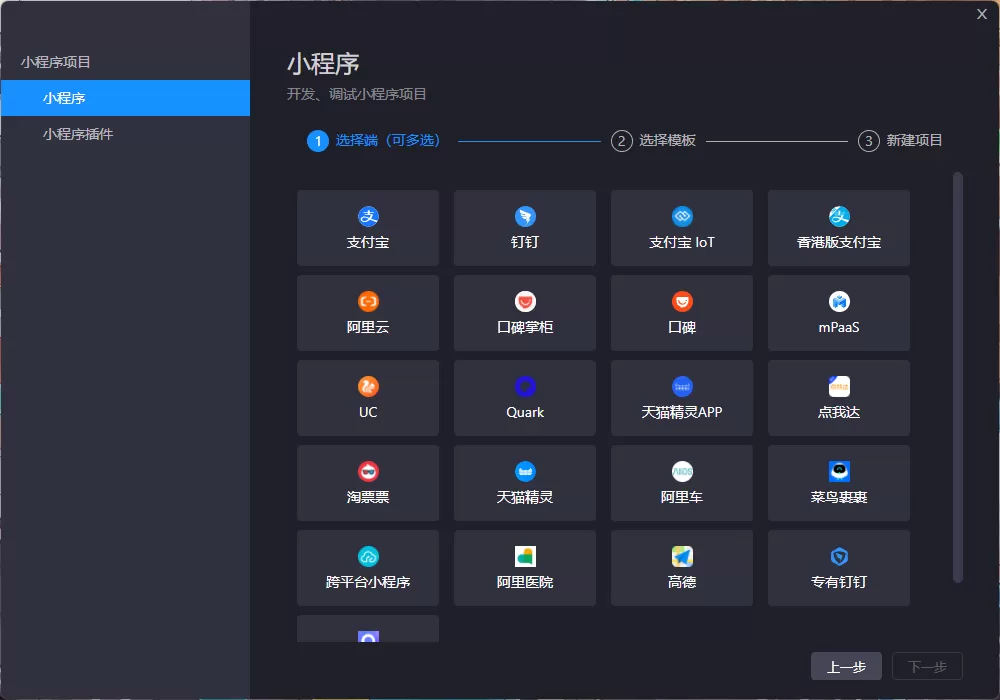
Task: Click the 下一步 button
Action: point(926,666)
